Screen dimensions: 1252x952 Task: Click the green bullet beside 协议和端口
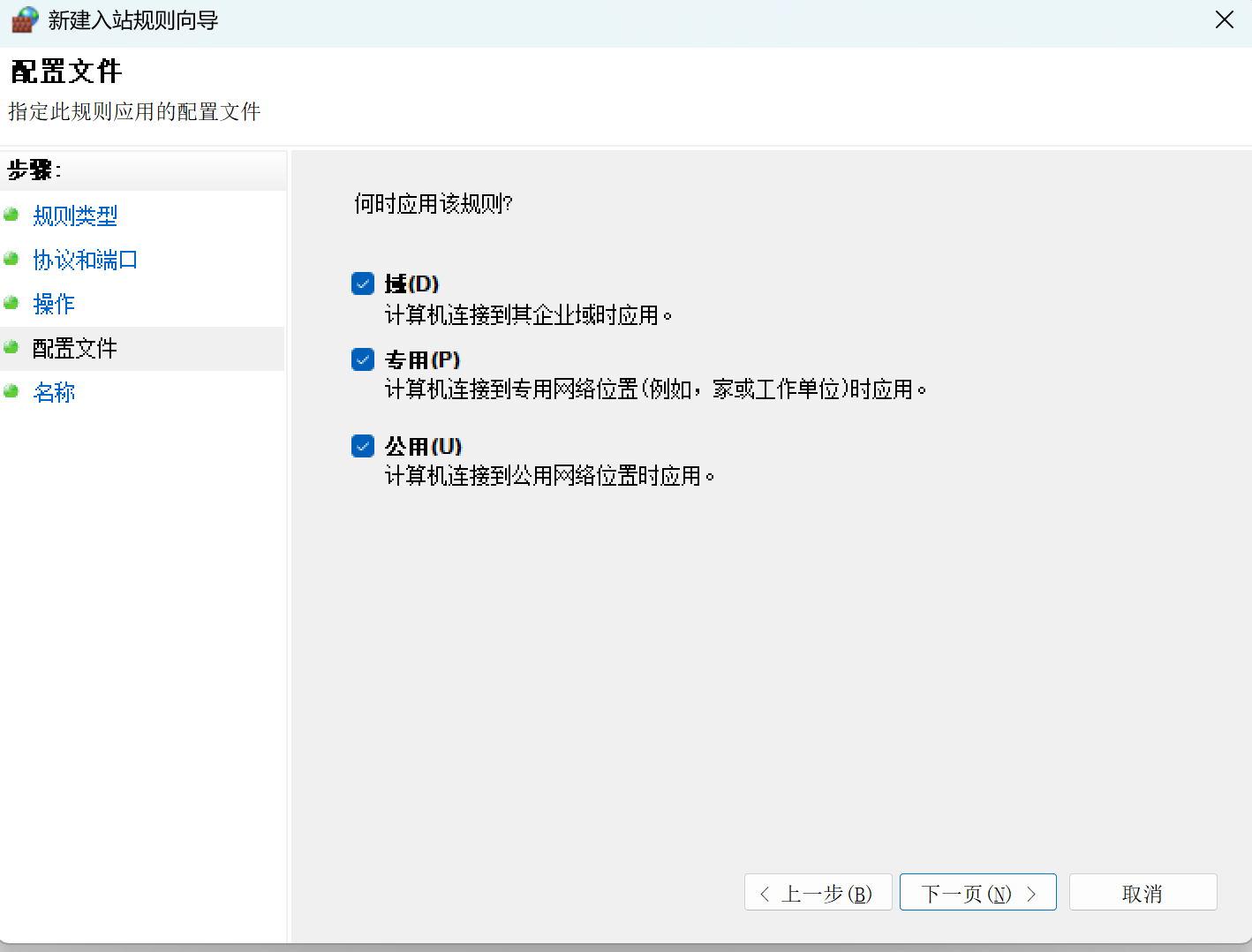click(11, 259)
